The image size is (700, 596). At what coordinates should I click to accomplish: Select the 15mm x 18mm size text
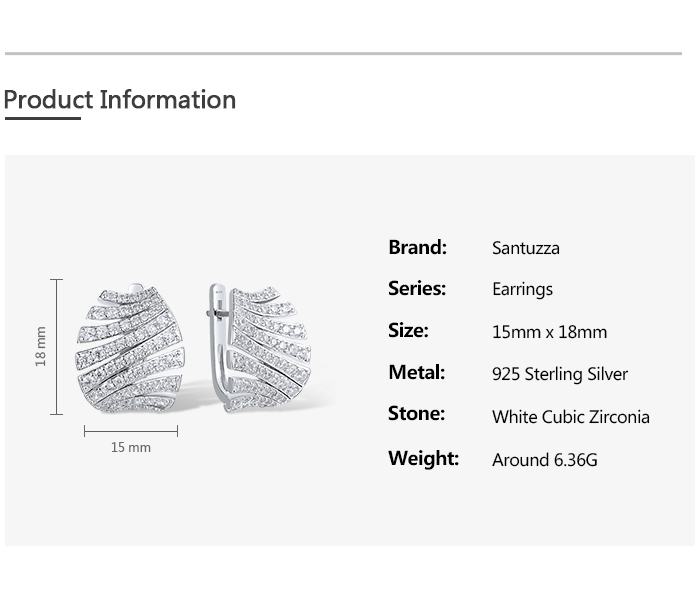[x=549, y=332]
